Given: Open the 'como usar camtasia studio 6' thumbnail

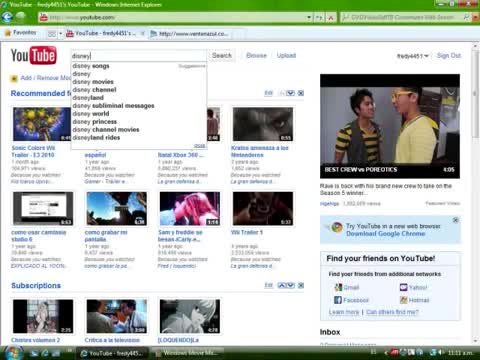Looking at the screenshot, I should click(43, 209).
